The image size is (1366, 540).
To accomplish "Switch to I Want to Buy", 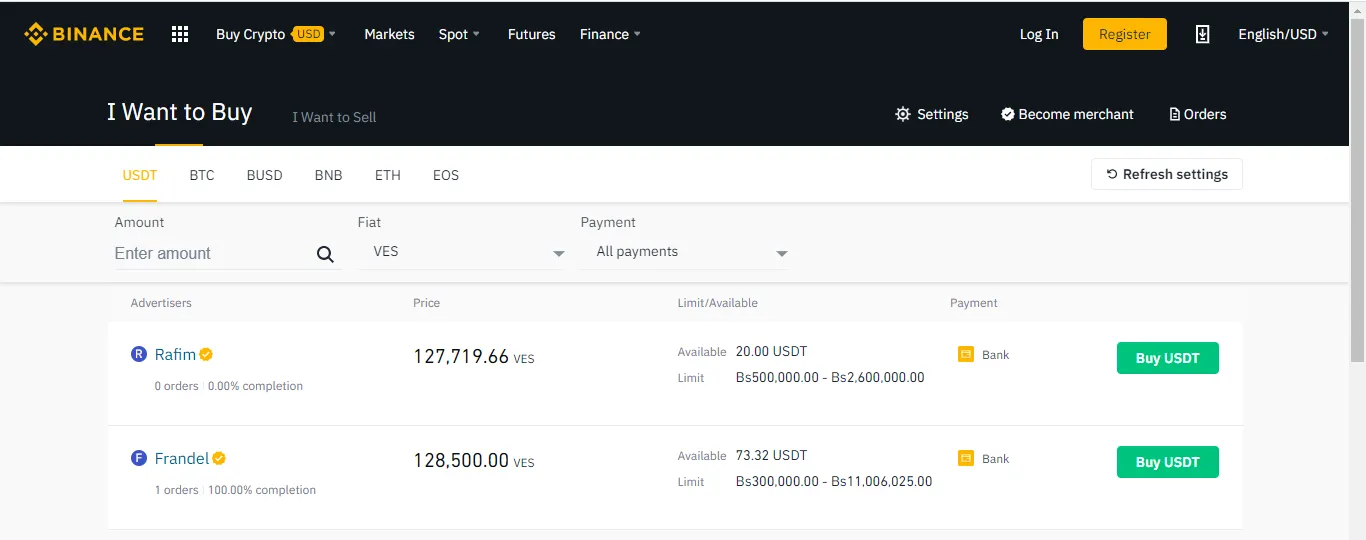I will tap(180, 112).
